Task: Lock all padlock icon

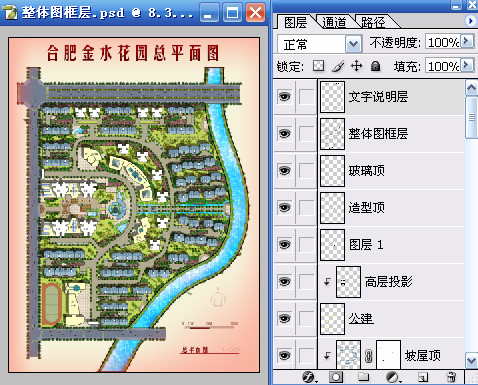Action: (375, 66)
